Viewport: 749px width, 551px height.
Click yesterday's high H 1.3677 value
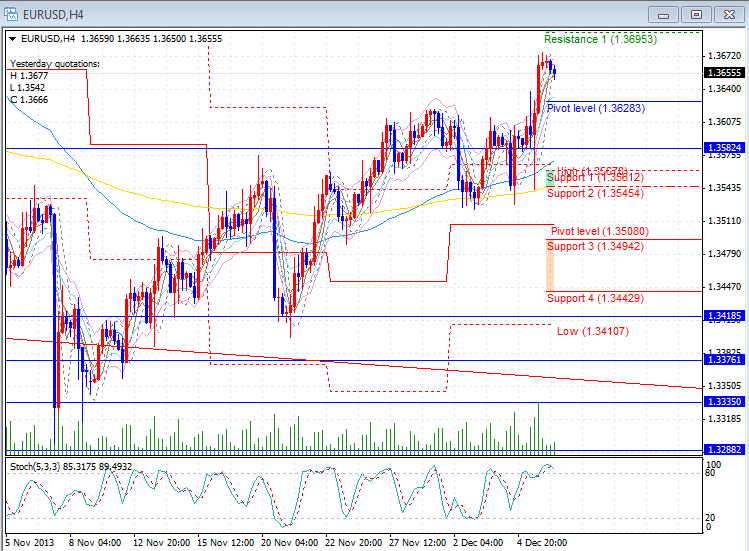click(29, 76)
